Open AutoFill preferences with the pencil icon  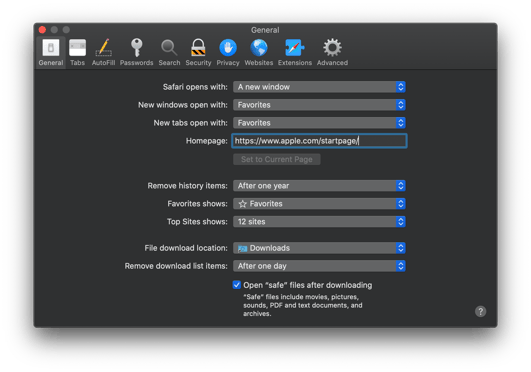coord(103,53)
